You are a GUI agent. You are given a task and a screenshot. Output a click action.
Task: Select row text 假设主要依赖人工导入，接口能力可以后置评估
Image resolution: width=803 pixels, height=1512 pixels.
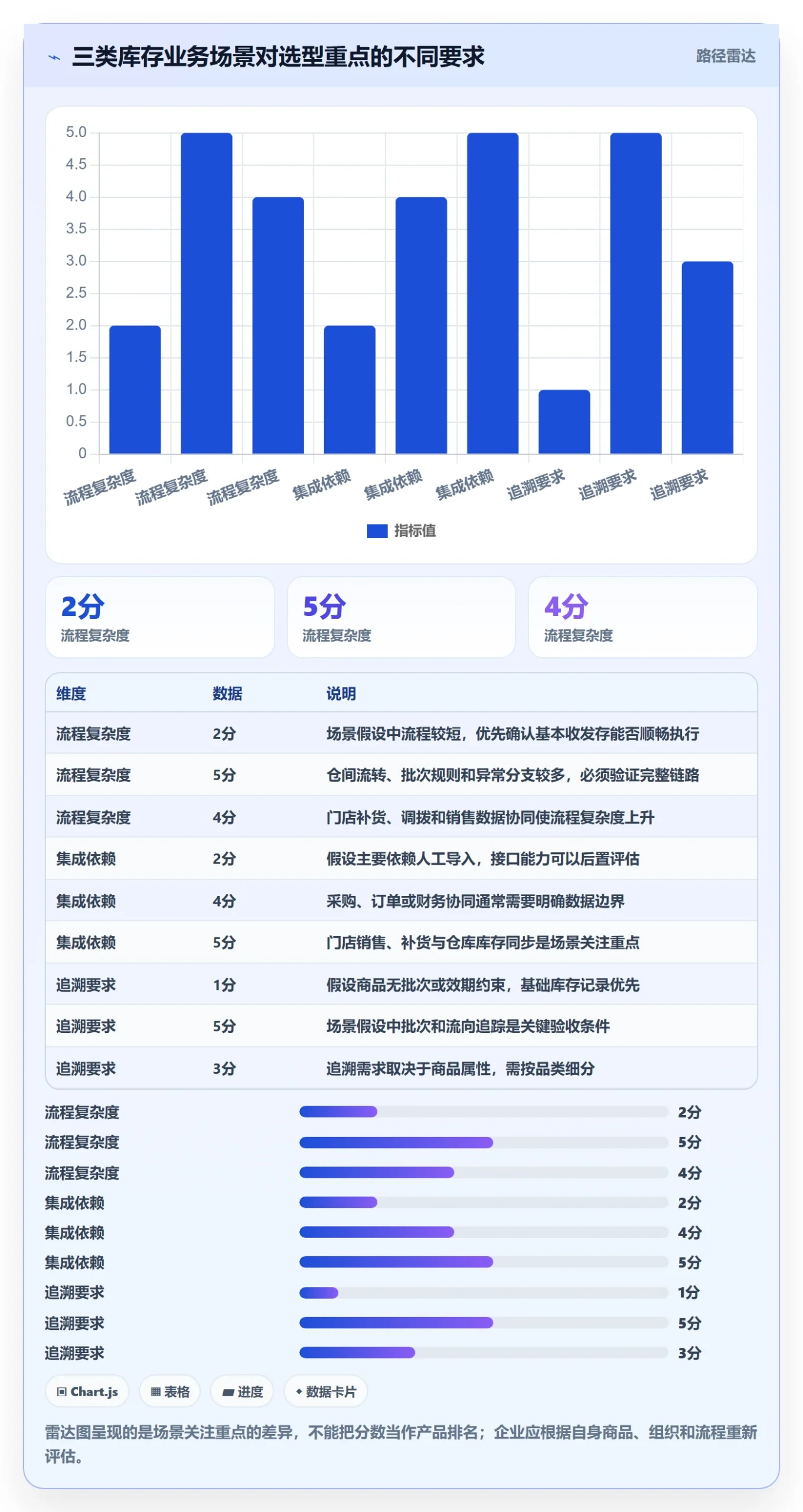click(483, 859)
